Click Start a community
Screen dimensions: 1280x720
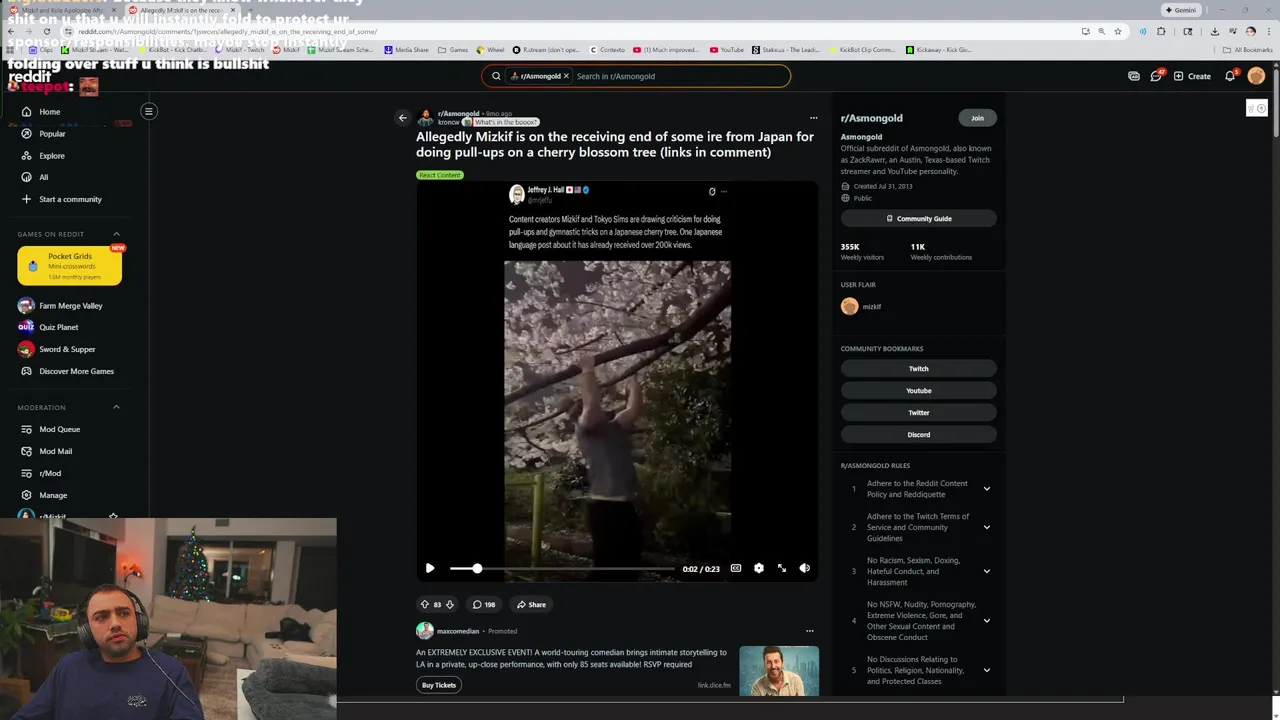click(x=70, y=199)
